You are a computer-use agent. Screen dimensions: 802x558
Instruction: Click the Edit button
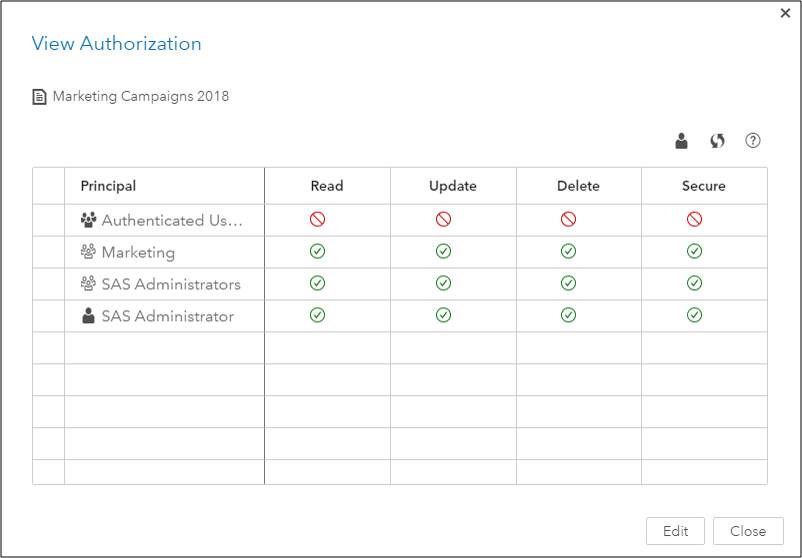point(676,531)
